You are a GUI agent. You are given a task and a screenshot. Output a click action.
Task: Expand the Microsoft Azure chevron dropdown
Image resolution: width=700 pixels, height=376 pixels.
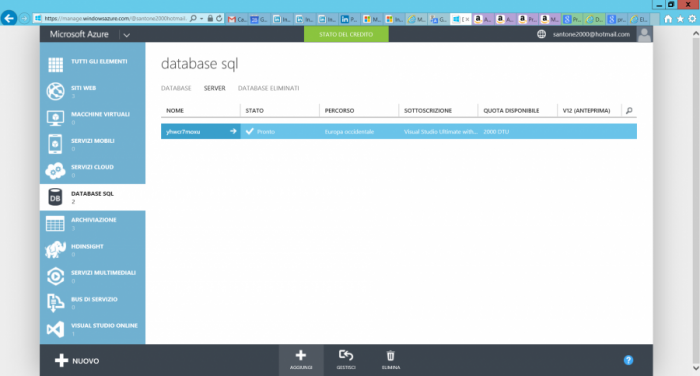(x=127, y=35)
